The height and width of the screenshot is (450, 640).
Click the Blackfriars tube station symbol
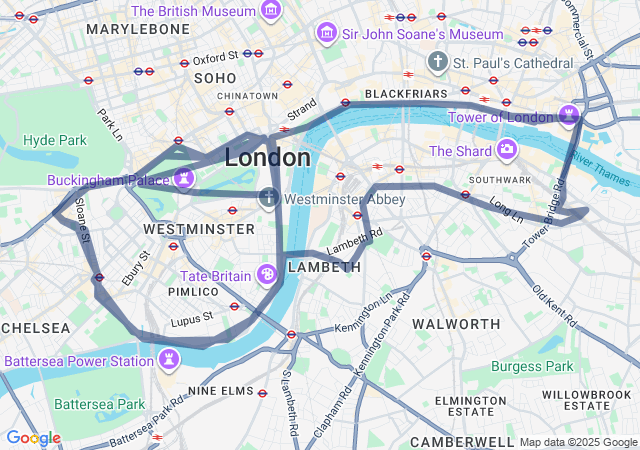coord(345,102)
